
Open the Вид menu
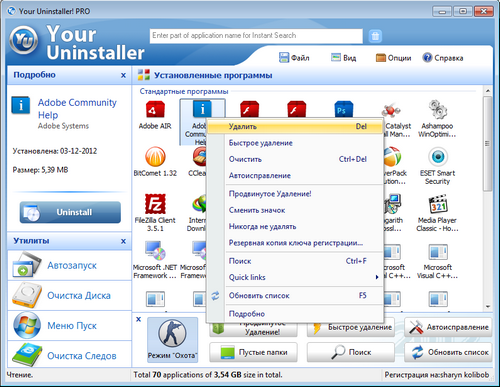(x=344, y=58)
